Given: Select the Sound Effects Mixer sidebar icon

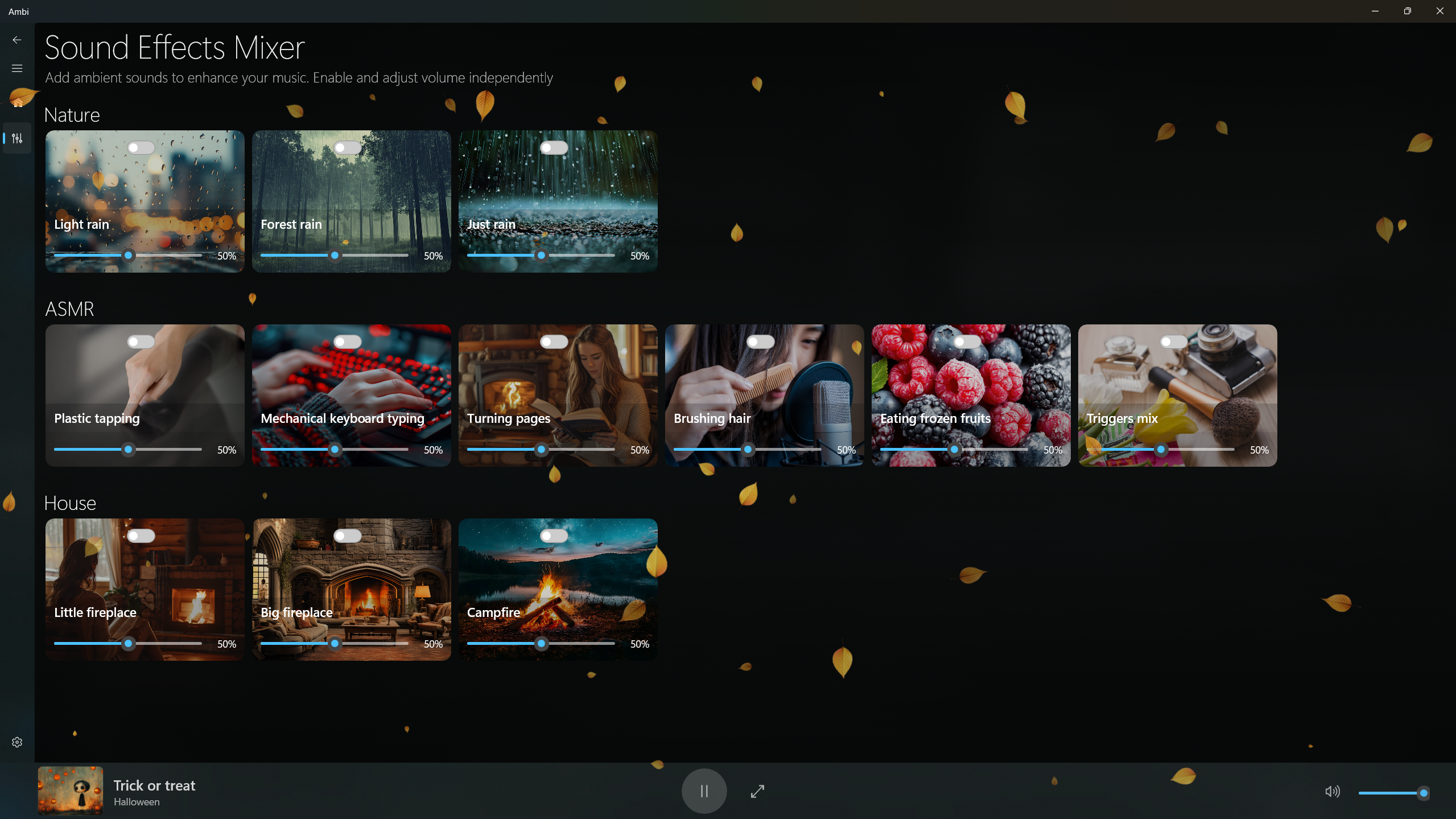Looking at the screenshot, I should (x=17, y=138).
